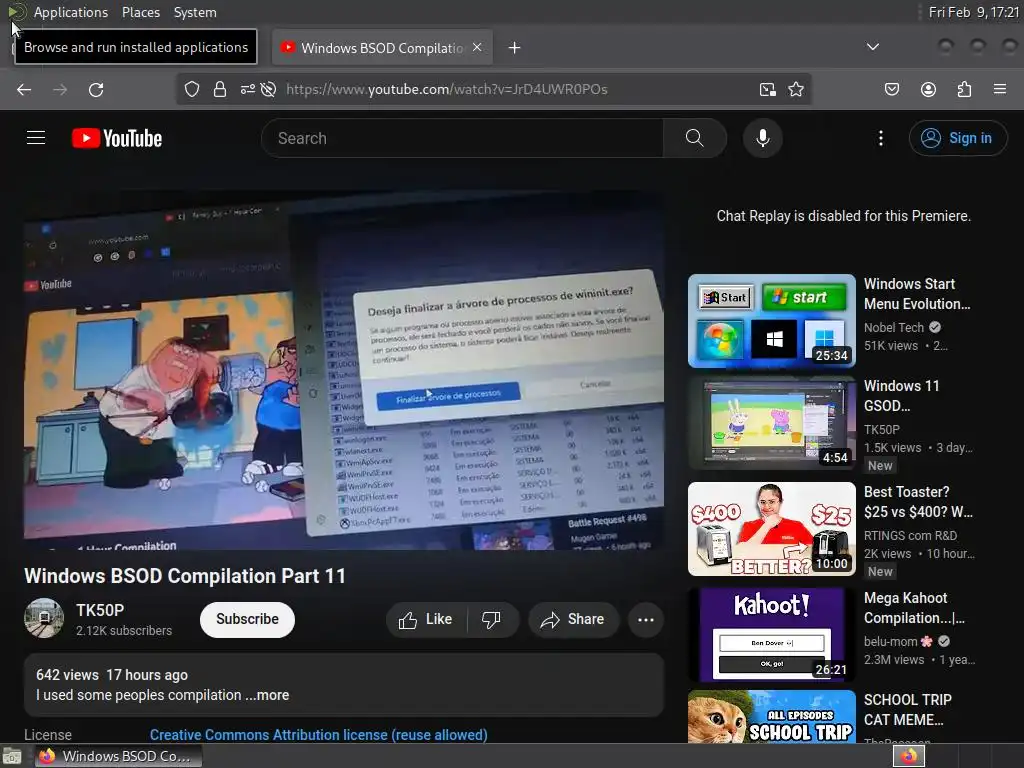This screenshot has height=768, width=1024.
Task: Open the Firefox account icon
Action: tap(928, 89)
